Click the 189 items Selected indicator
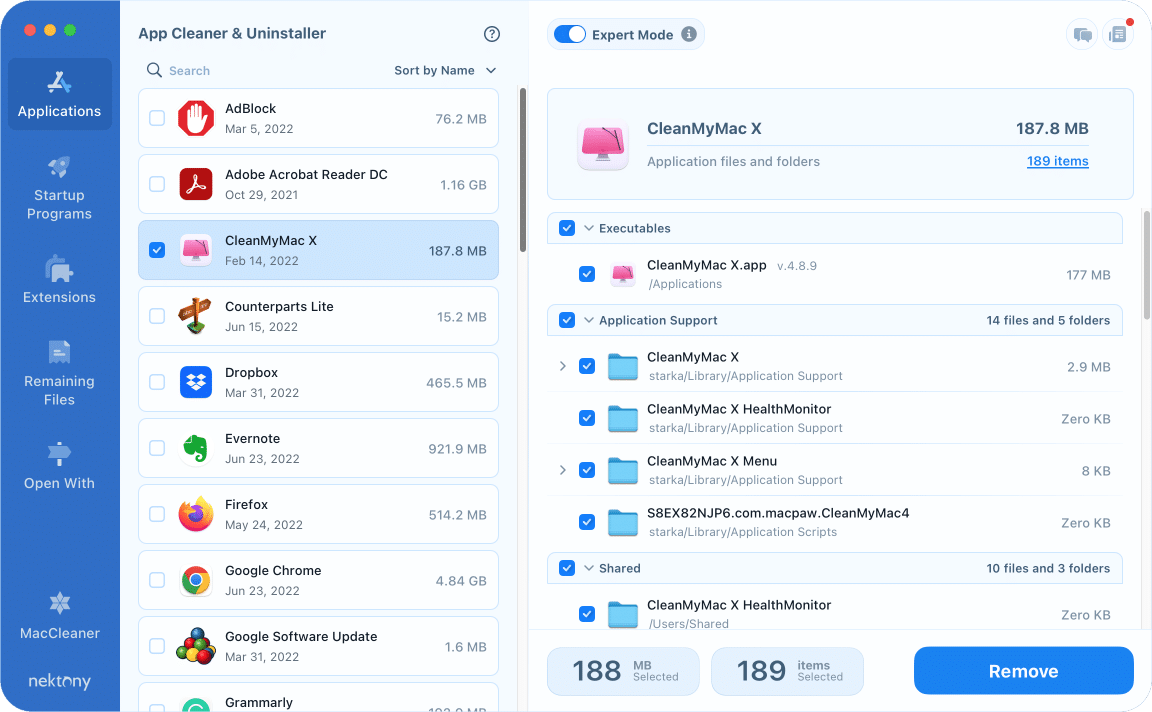Screen dimensions: 1152x712 [788, 671]
